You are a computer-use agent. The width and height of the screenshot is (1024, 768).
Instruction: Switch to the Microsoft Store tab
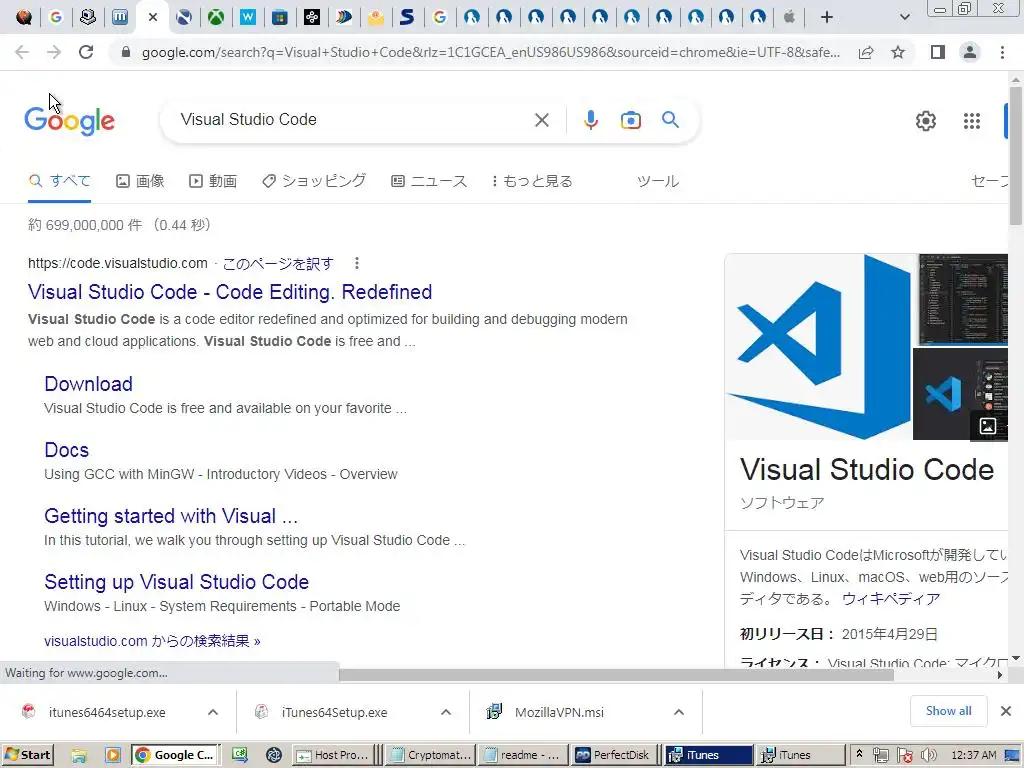280,17
